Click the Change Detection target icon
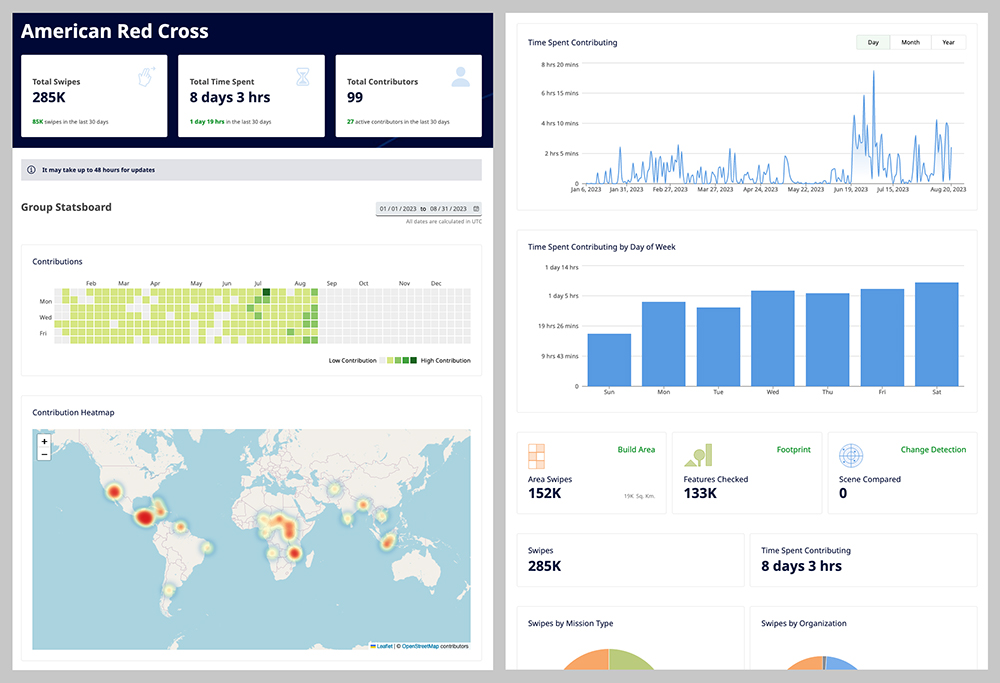The height and width of the screenshot is (683, 1000). click(x=851, y=455)
